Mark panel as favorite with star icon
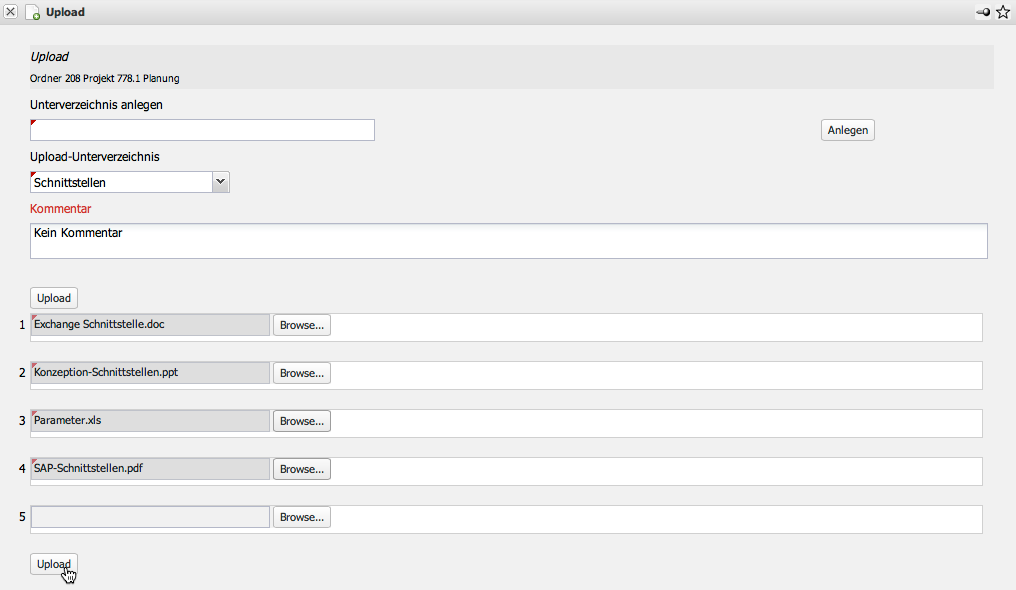 (1003, 12)
